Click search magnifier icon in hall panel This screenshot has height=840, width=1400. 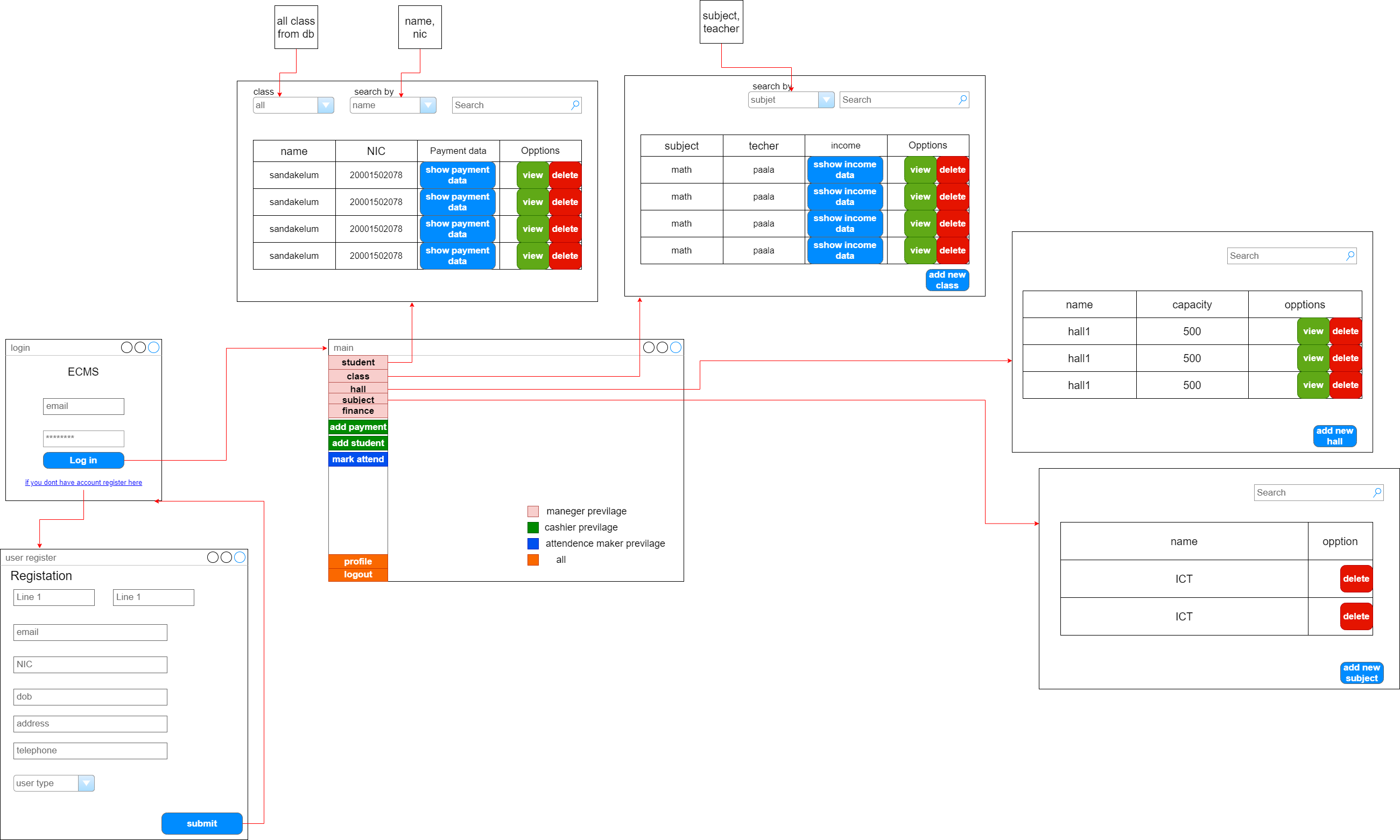[1350, 255]
